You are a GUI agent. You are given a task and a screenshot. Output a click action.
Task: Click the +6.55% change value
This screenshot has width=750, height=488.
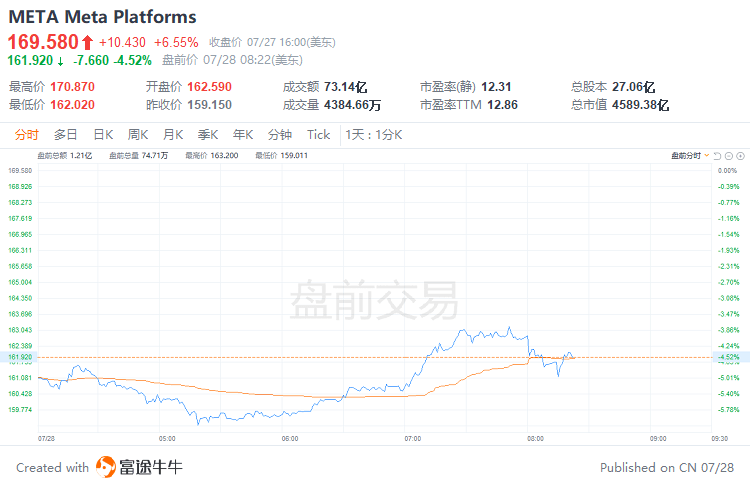176,43
